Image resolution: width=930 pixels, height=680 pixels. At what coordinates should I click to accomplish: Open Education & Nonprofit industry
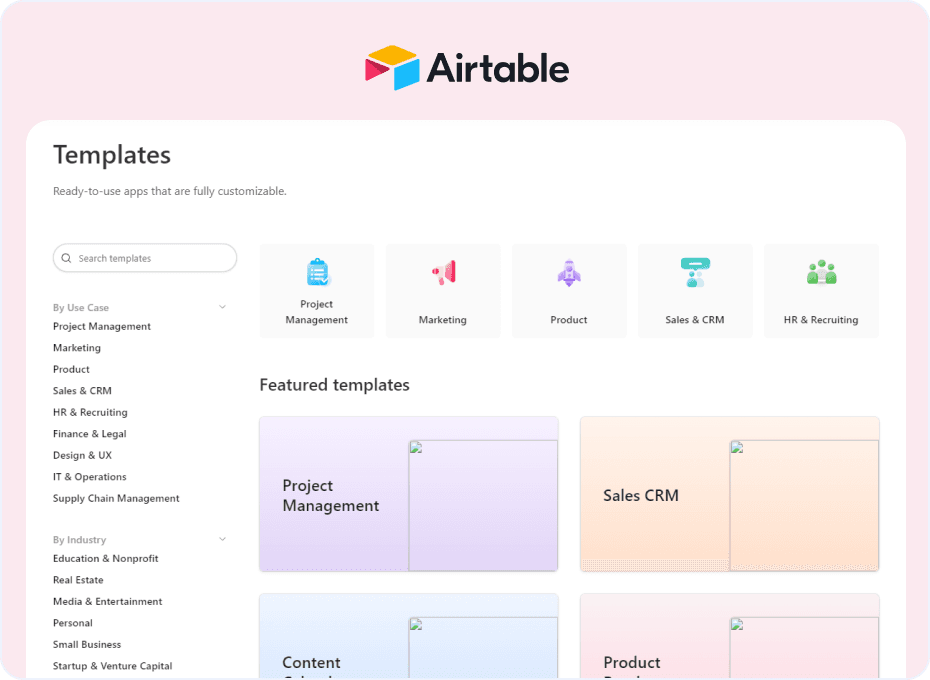[106, 558]
